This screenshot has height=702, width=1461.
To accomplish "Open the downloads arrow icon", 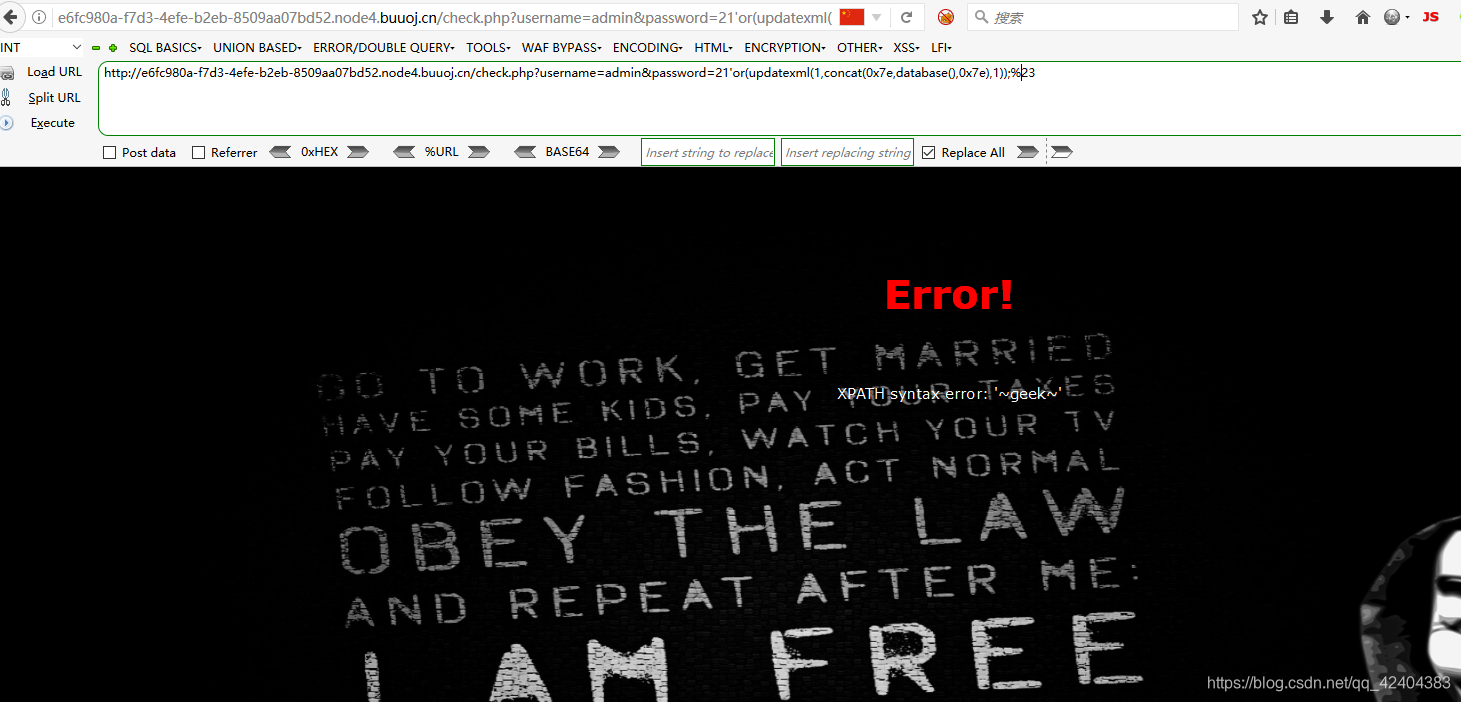I will pos(1327,17).
